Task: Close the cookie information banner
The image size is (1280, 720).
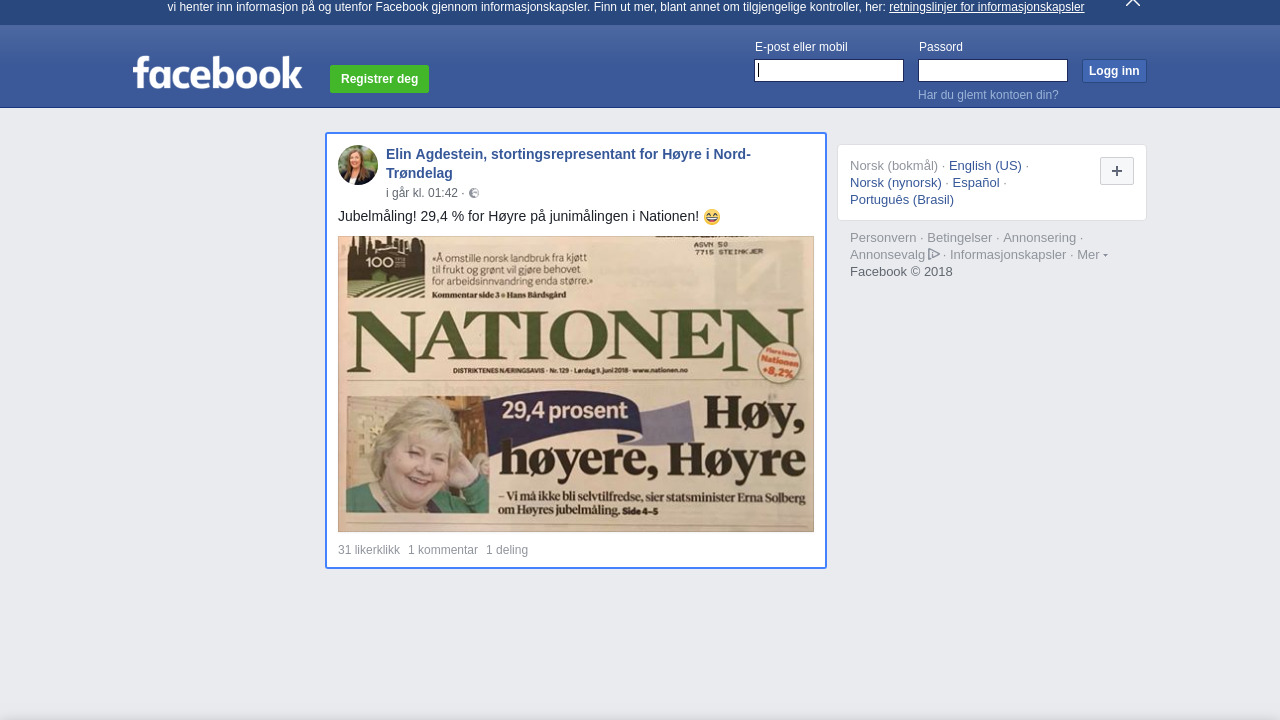Action: 1133,3
